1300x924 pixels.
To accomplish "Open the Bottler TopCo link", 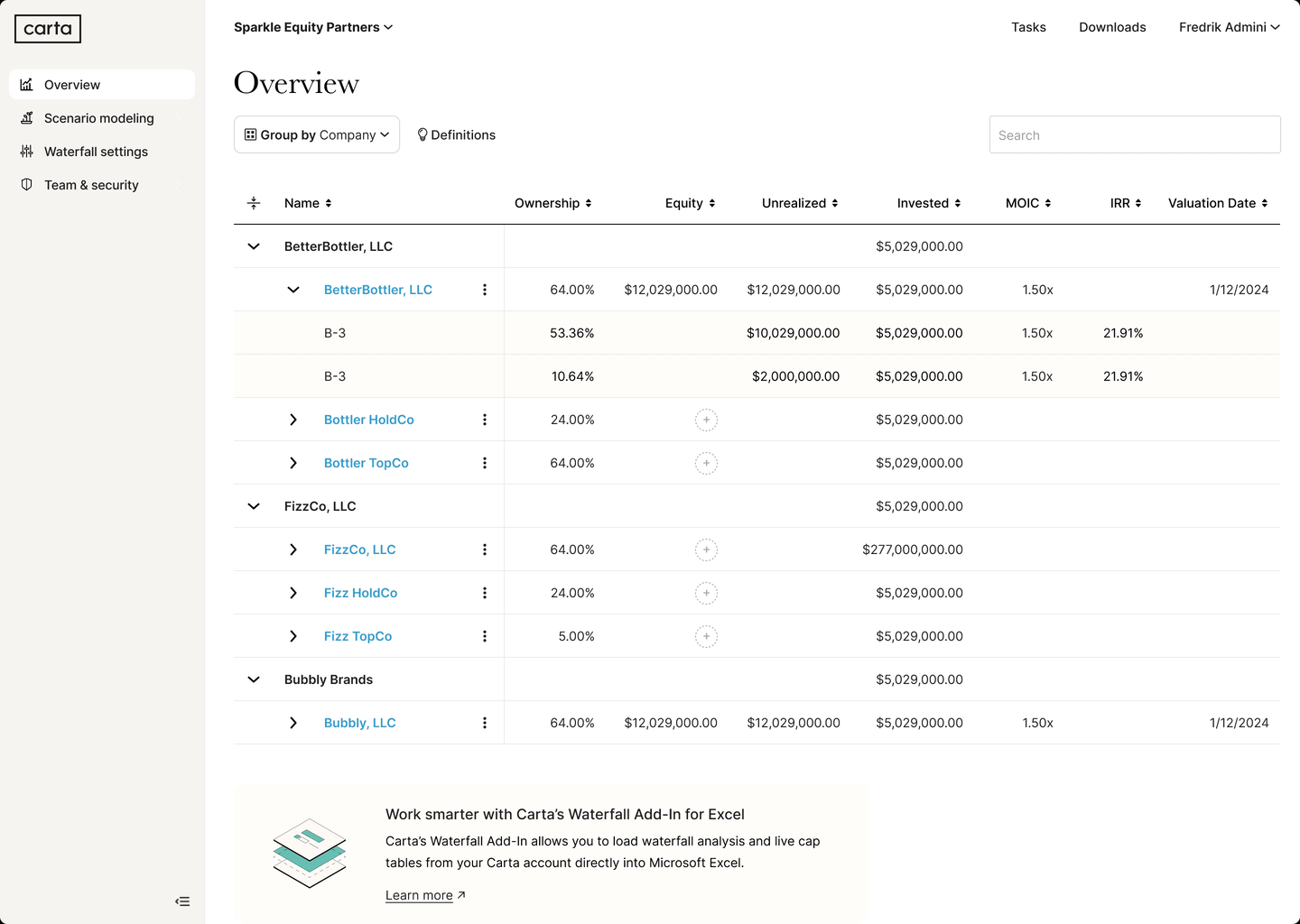I will coord(367,463).
